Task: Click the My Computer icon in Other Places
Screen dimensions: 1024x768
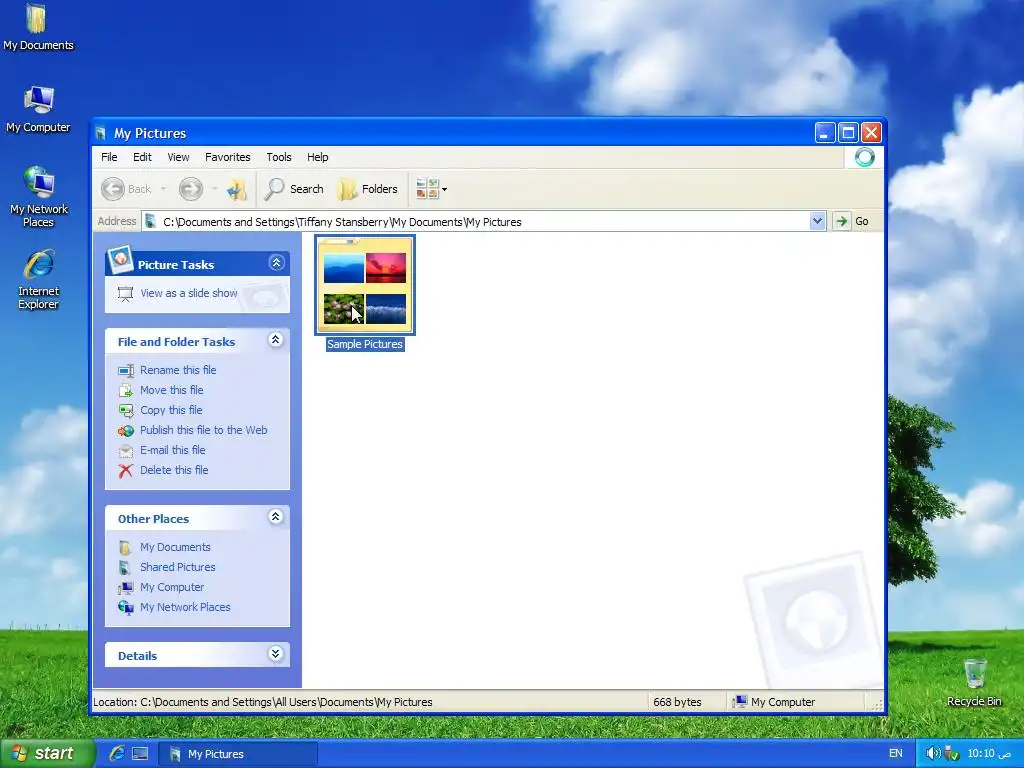Action: pyautogui.click(x=126, y=588)
